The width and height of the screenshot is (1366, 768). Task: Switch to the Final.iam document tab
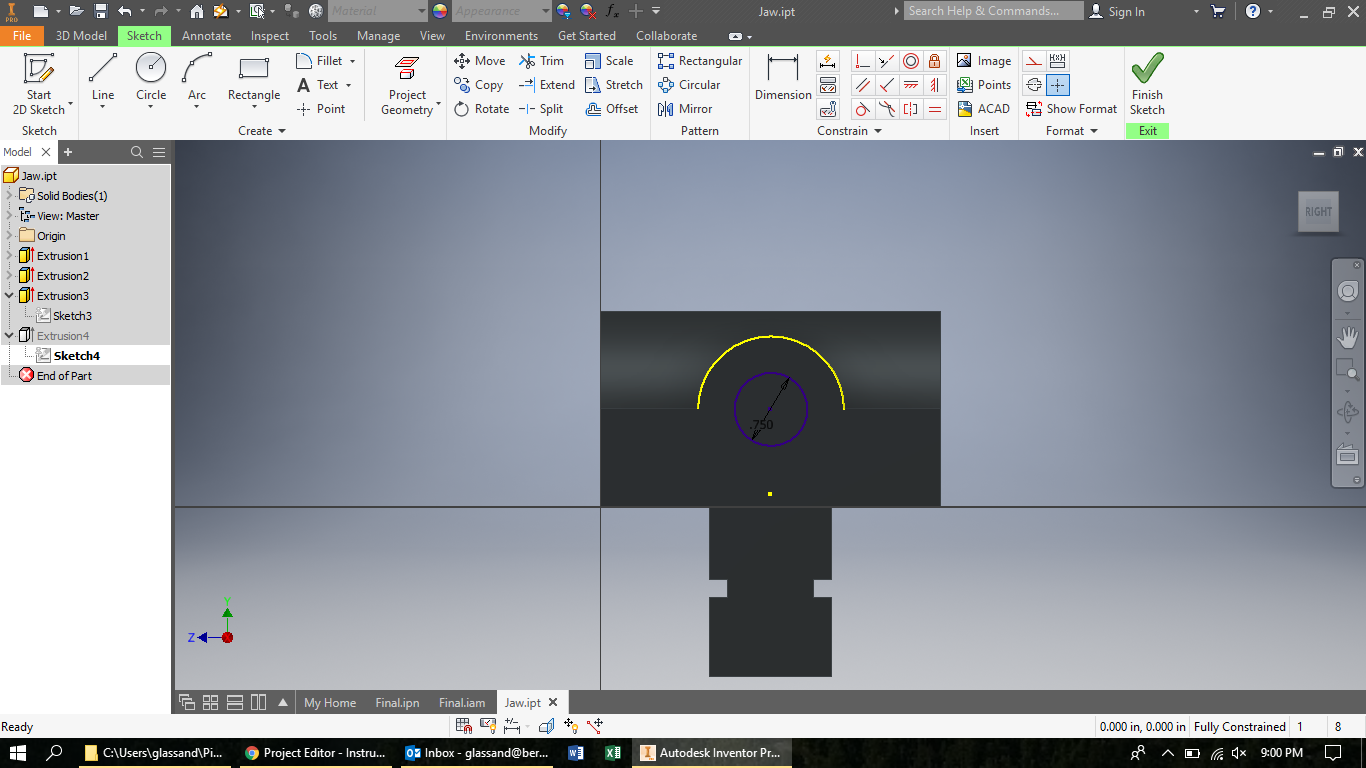pyautogui.click(x=462, y=703)
